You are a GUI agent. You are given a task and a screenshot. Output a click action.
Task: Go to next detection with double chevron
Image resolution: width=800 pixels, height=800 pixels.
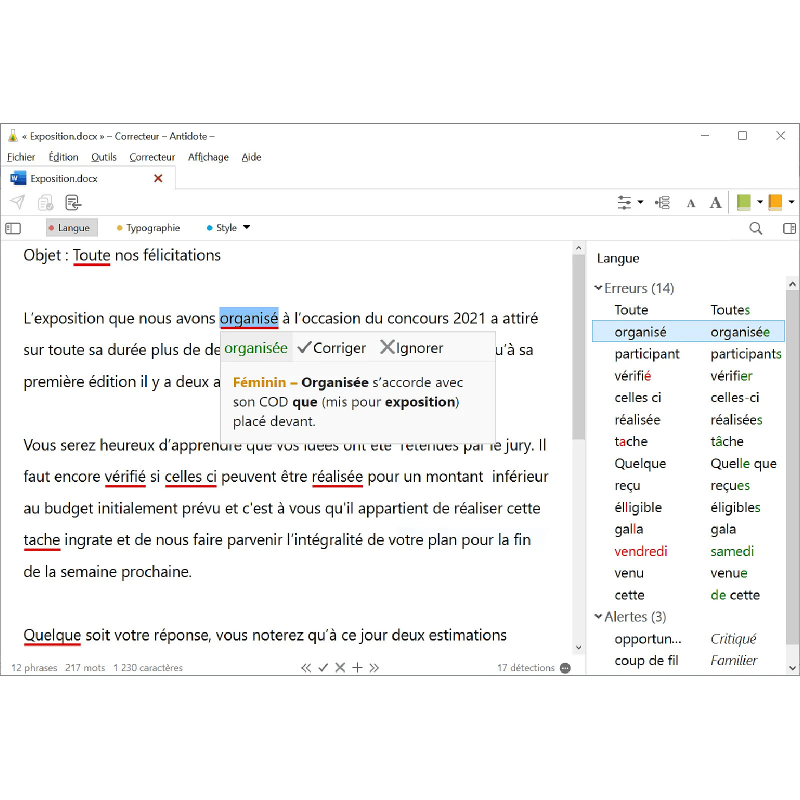point(374,668)
